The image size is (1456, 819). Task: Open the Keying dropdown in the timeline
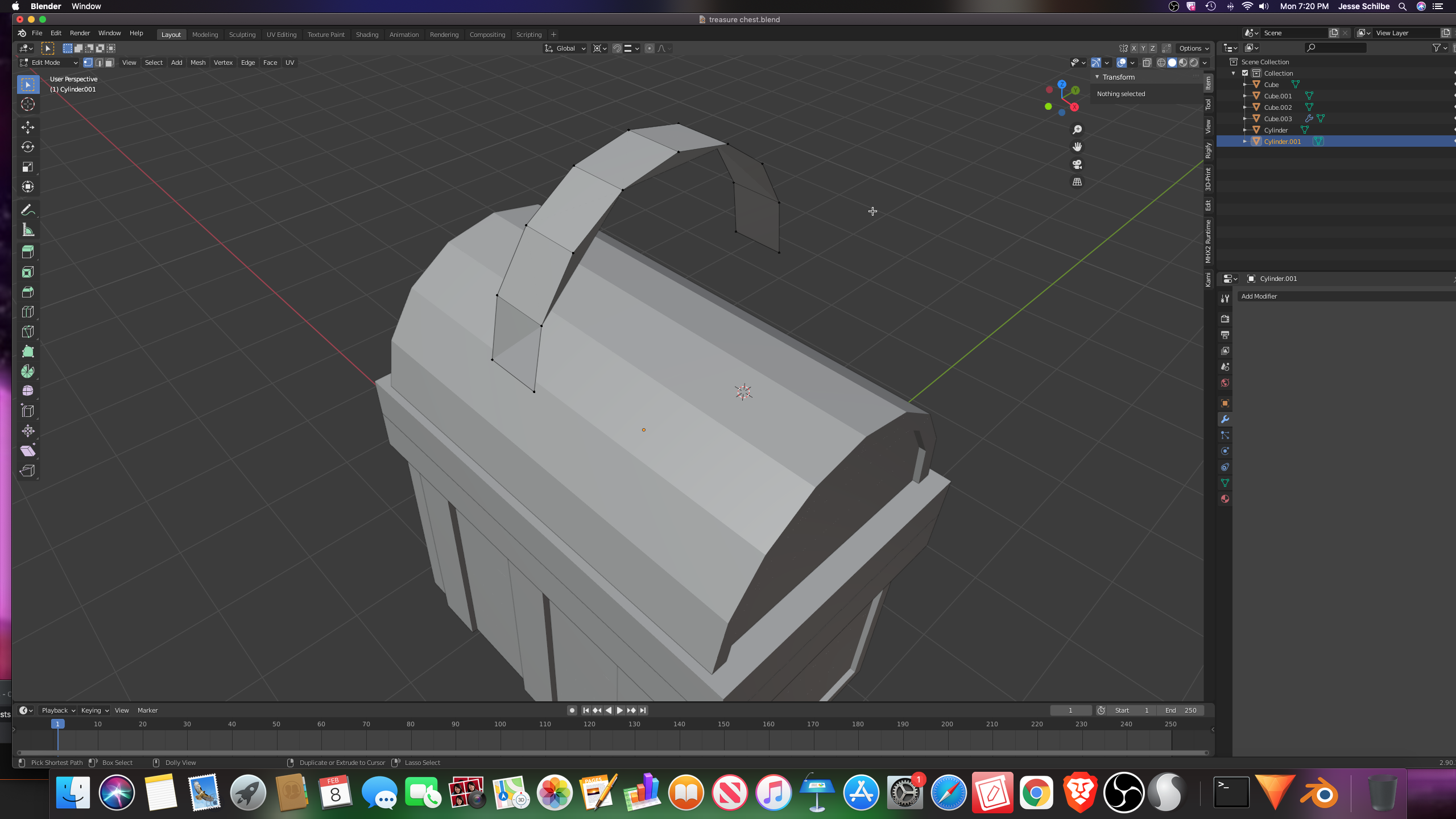click(x=94, y=710)
